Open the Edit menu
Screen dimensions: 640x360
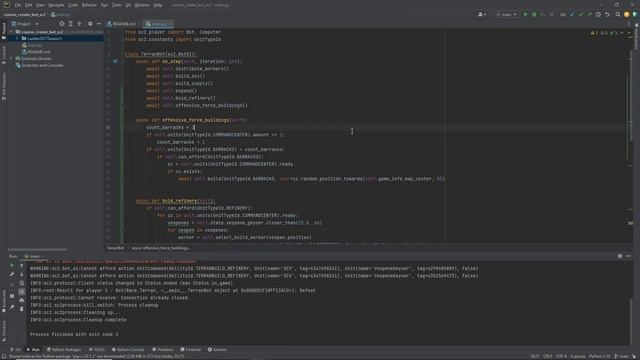coord(28,5)
